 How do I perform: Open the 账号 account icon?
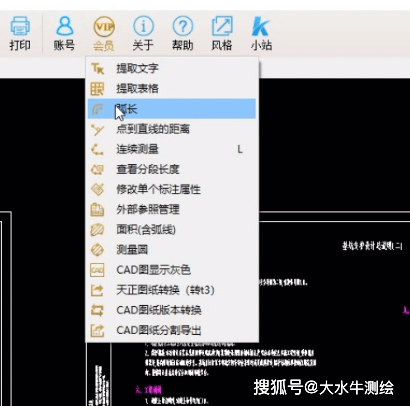[x=64, y=26]
